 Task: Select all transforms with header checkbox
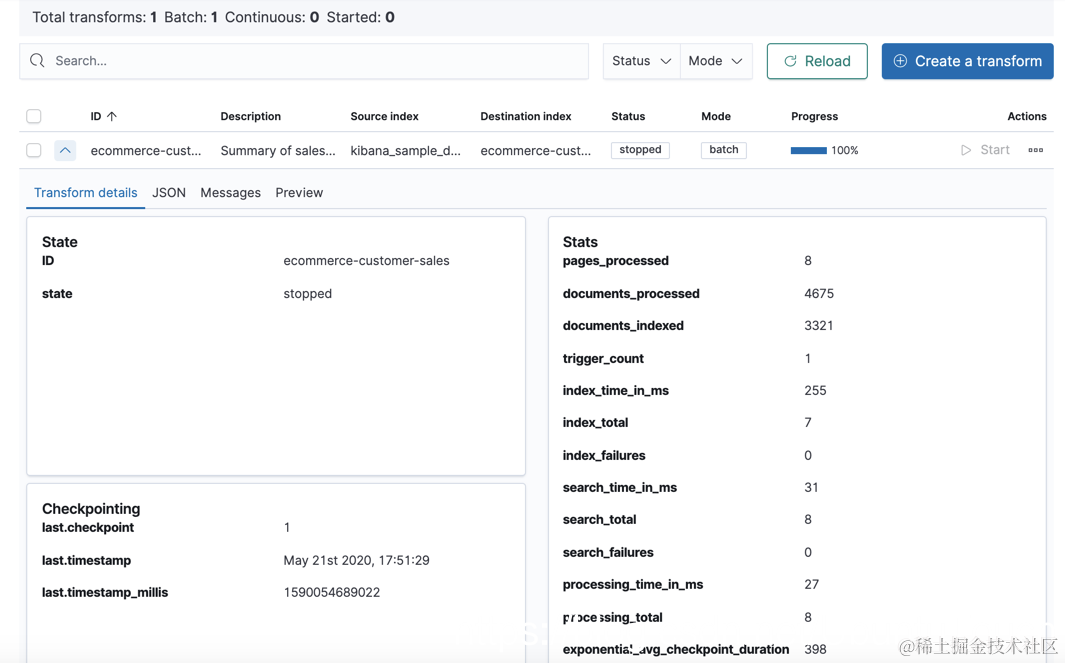34,116
